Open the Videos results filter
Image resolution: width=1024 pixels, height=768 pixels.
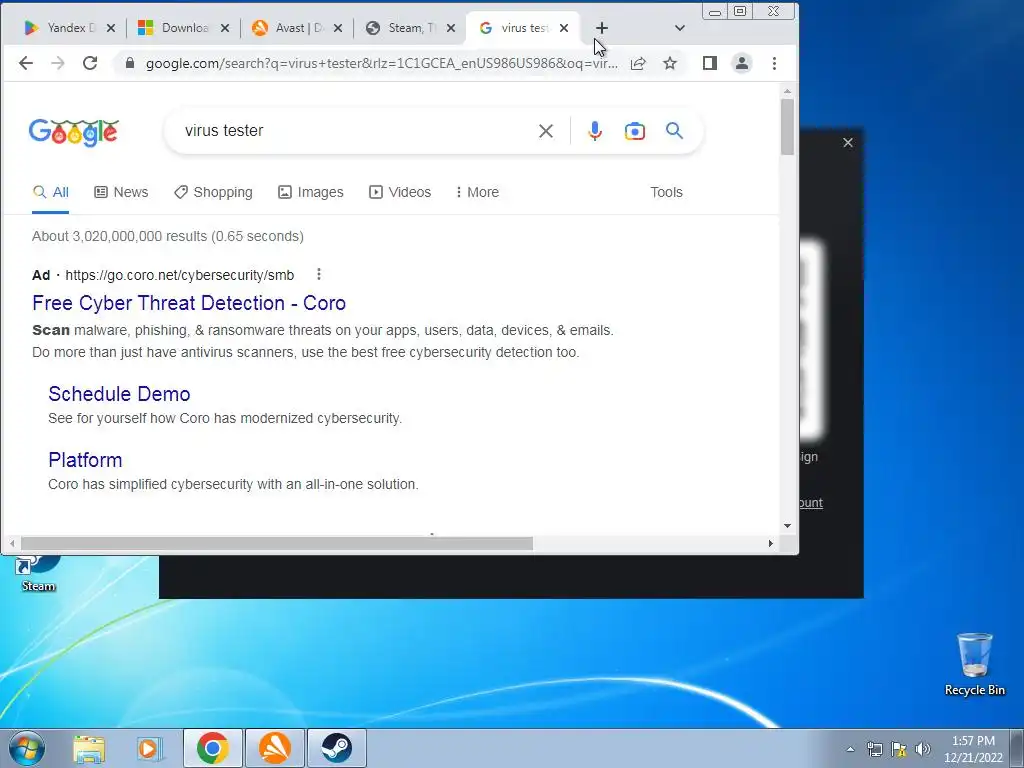click(x=400, y=192)
